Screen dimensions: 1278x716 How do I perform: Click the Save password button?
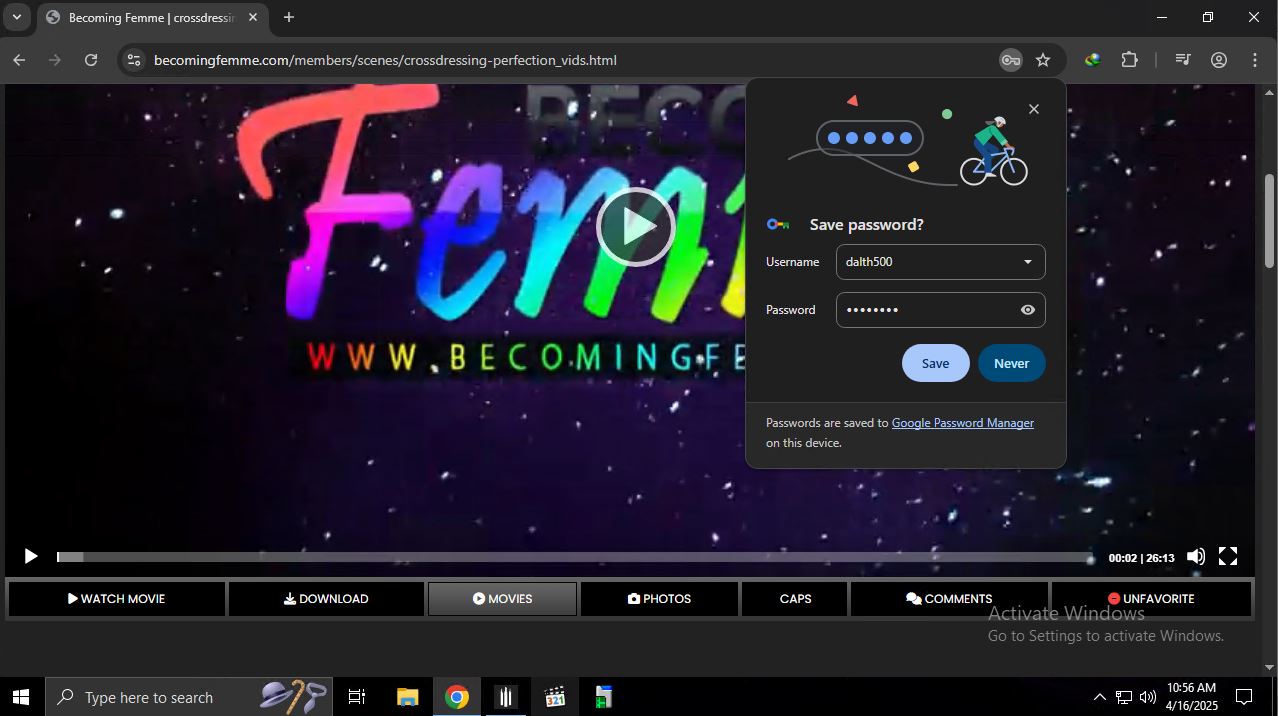click(x=935, y=363)
